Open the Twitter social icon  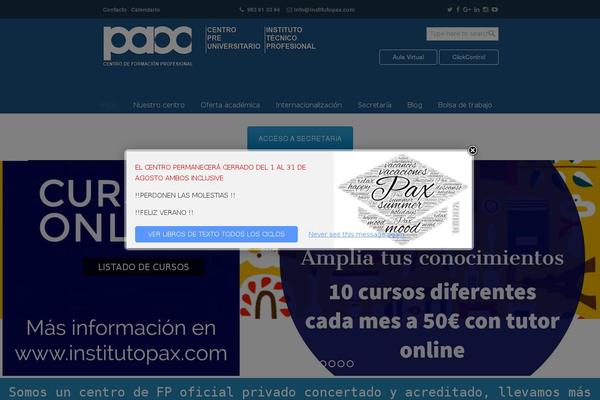click(450, 10)
